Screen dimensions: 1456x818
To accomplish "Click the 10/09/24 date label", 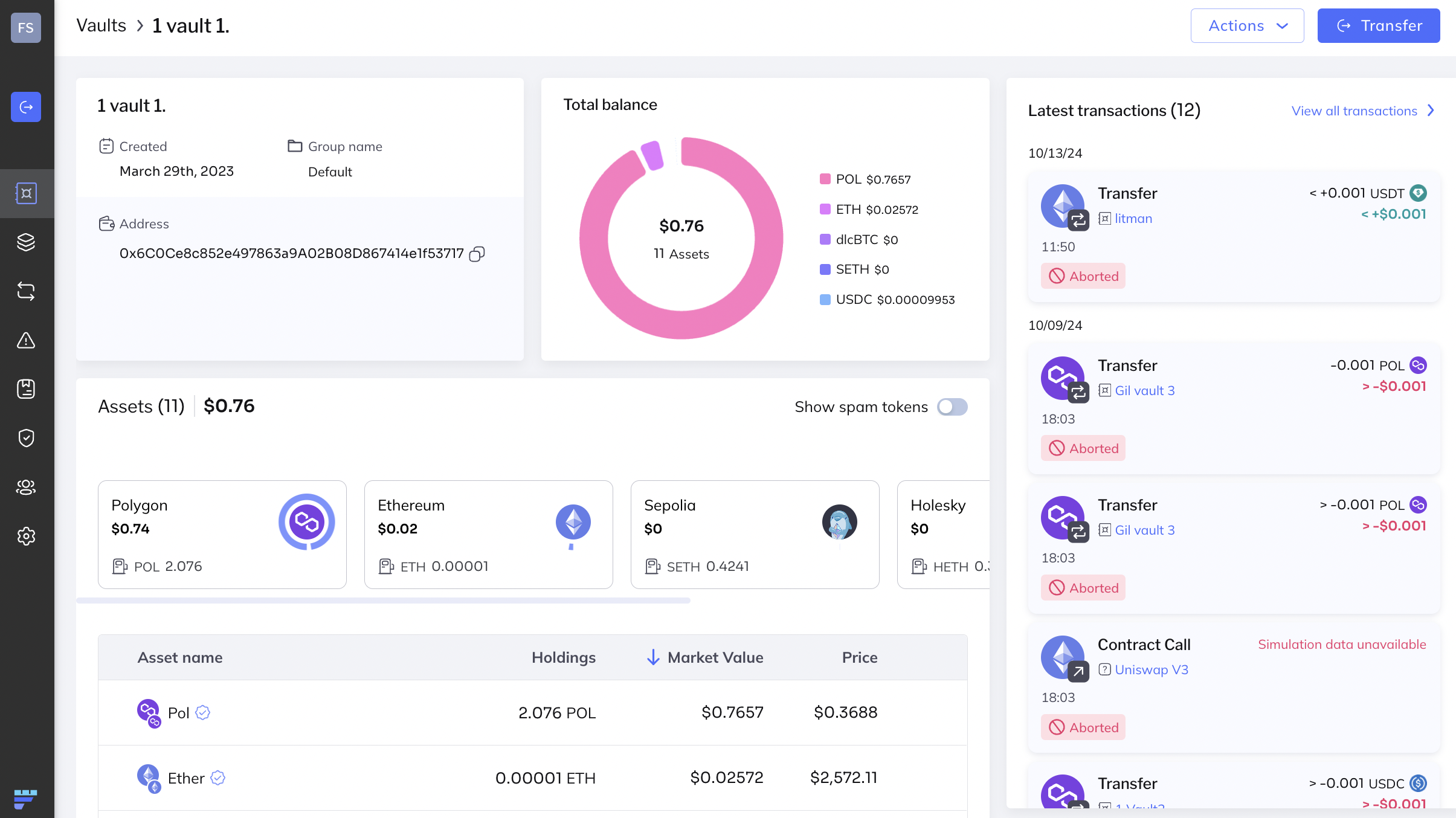I will (x=1055, y=326).
